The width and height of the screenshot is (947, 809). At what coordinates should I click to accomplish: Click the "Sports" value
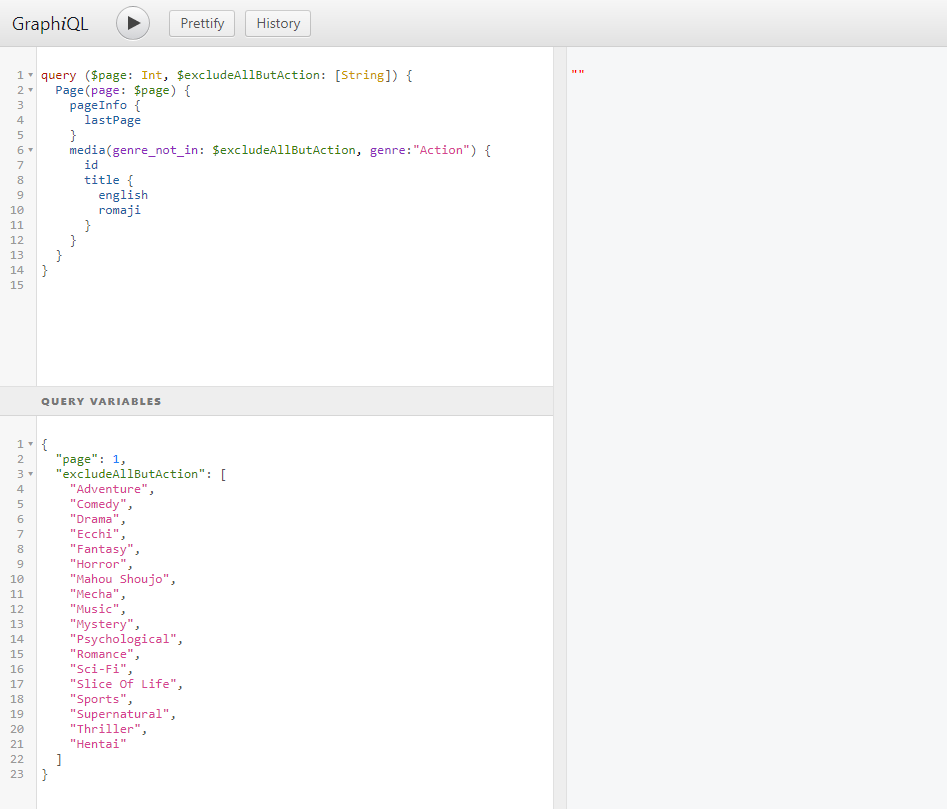coord(98,699)
